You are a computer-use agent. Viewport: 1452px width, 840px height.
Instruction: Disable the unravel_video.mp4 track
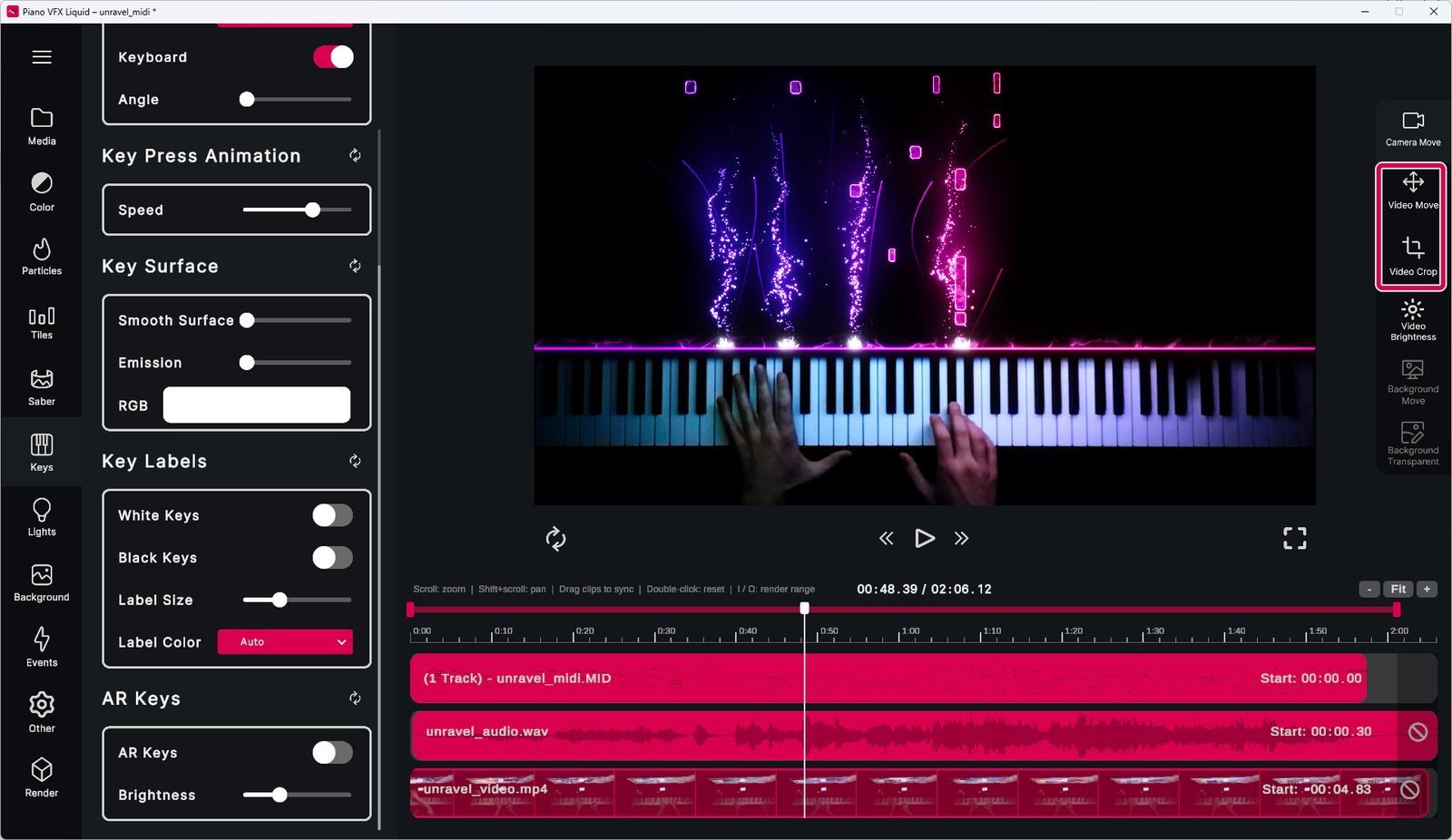[1409, 789]
